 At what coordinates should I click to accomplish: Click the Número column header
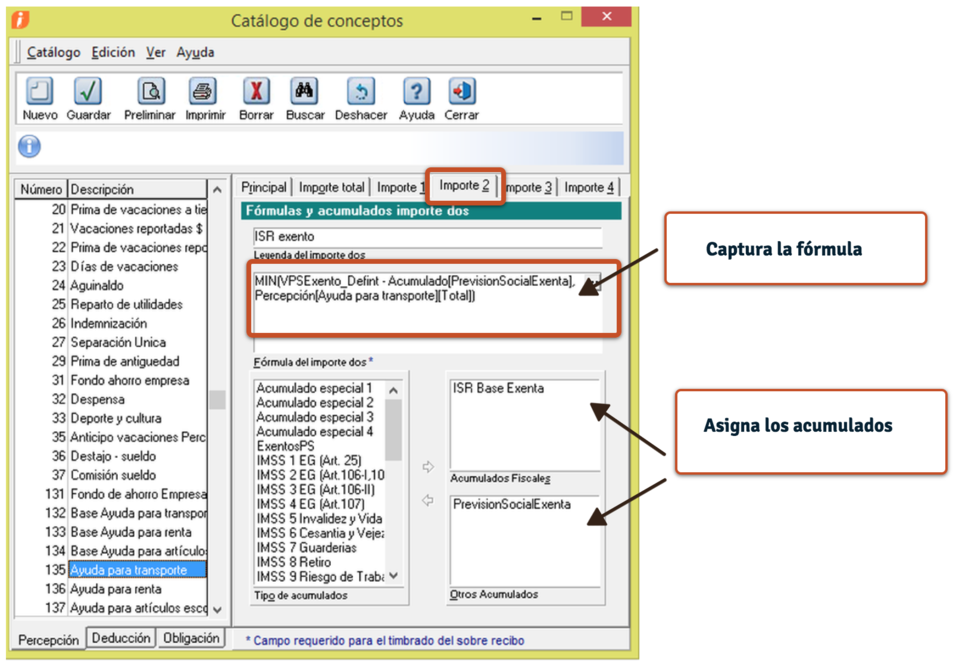[41, 189]
